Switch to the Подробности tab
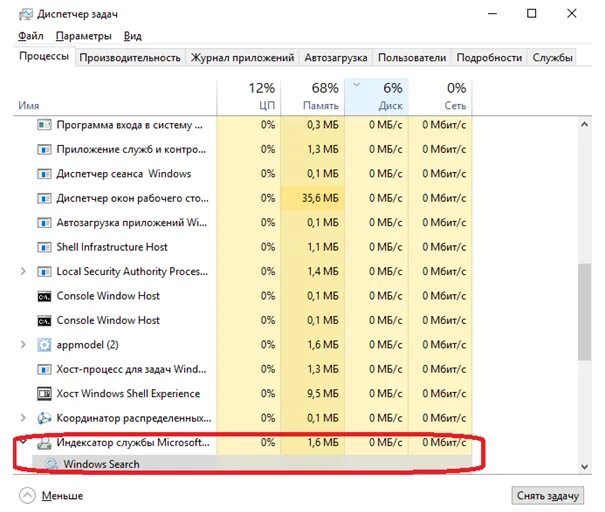 coord(489,57)
